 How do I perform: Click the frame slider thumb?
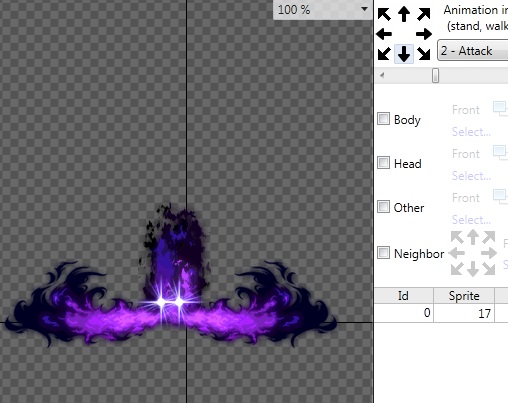coord(435,75)
